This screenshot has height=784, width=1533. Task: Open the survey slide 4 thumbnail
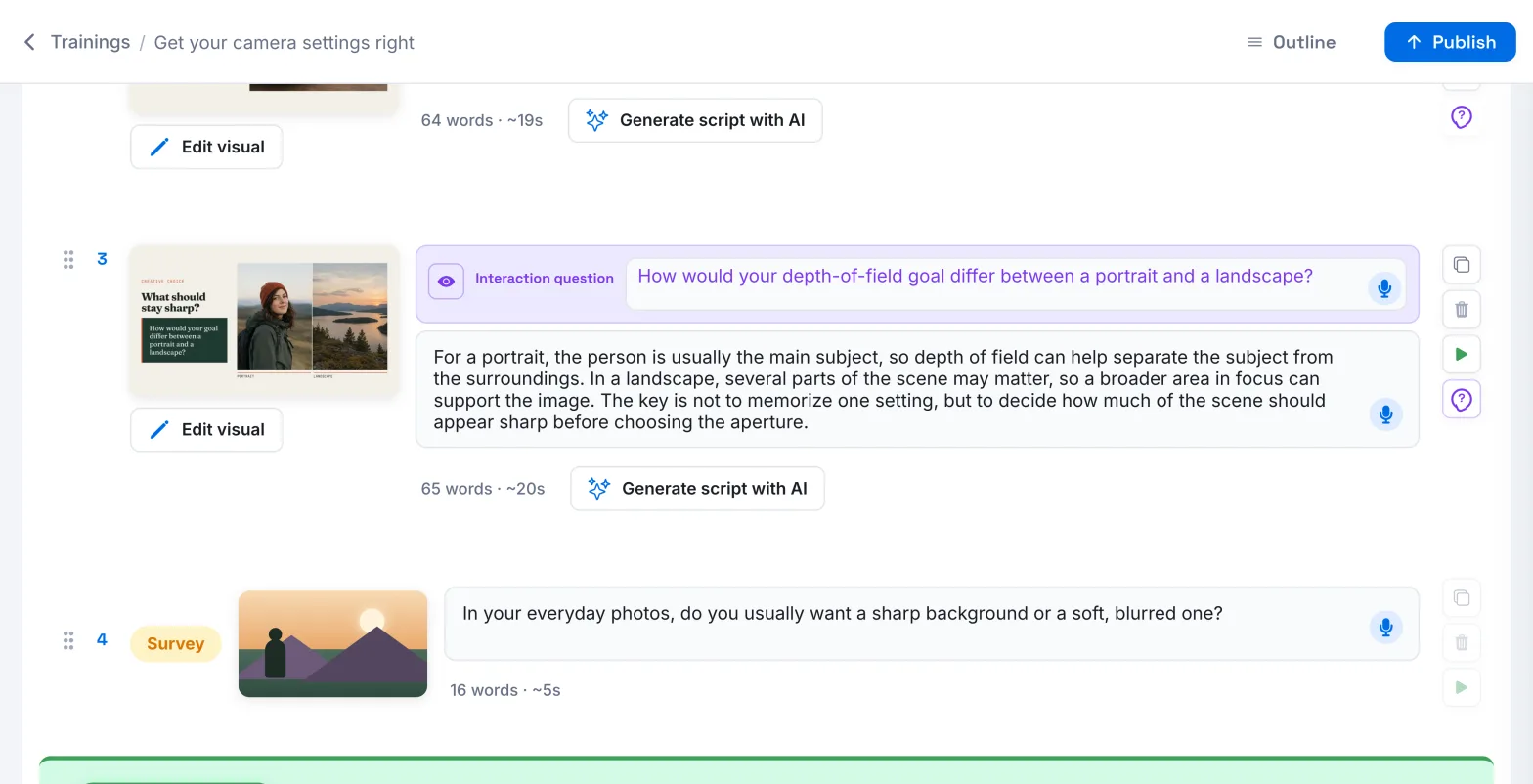[x=332, y=643]
